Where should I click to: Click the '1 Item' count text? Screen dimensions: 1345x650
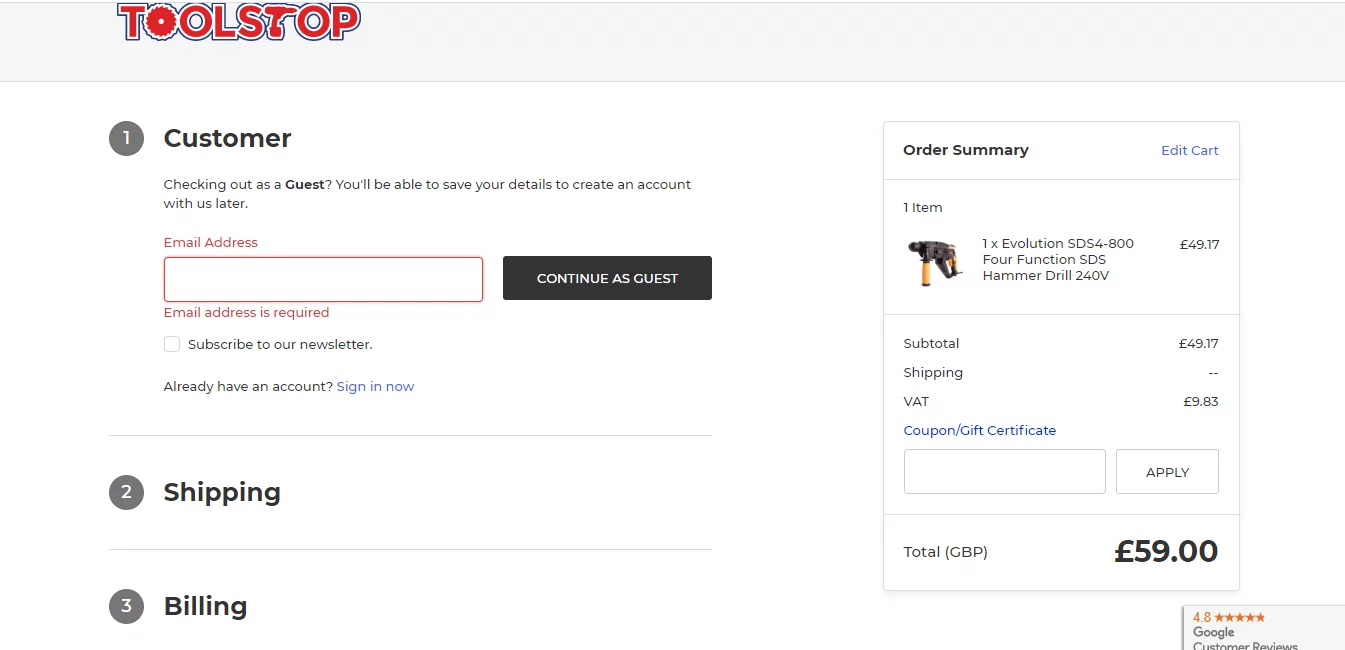(x=923, y=207)
